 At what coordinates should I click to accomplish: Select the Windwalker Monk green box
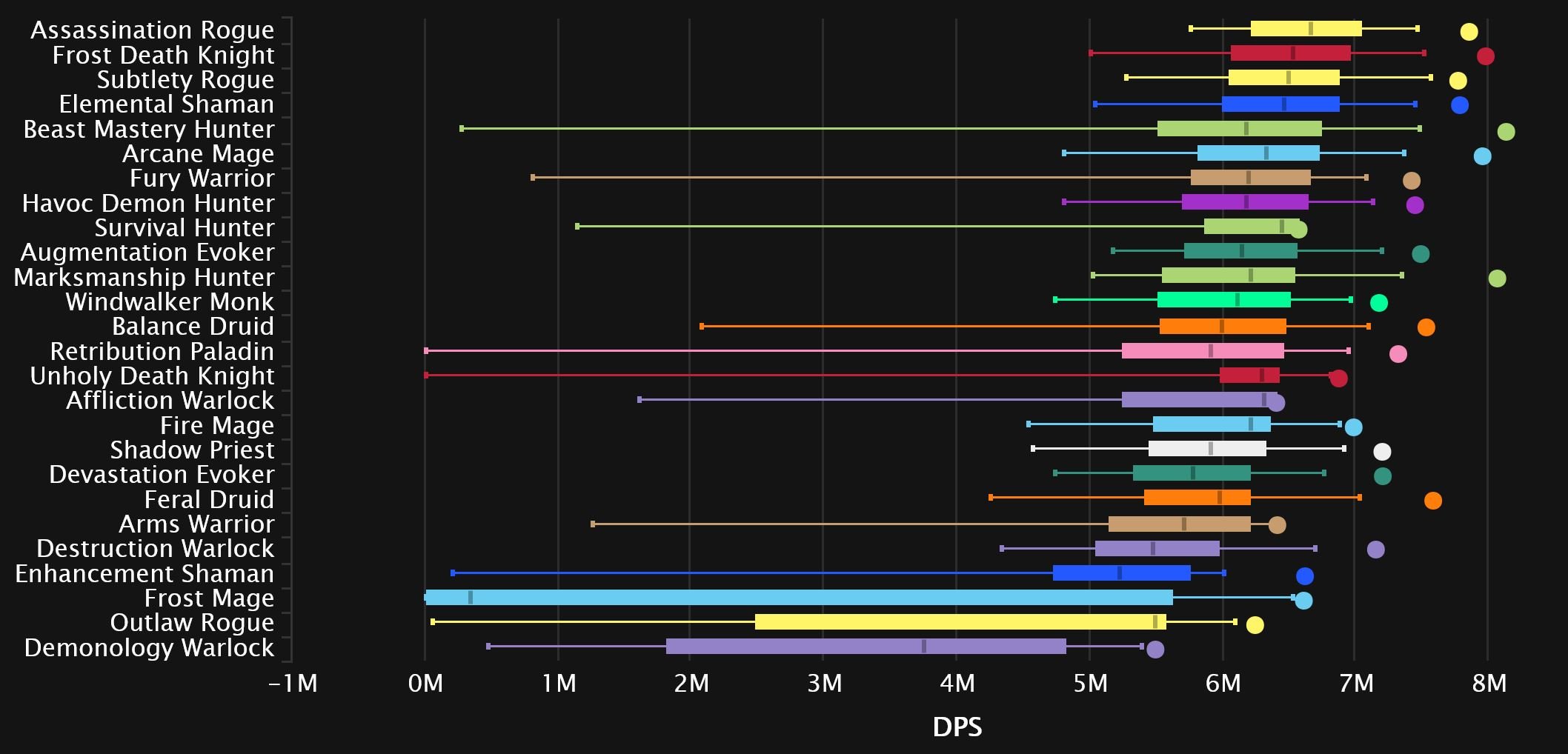[x=1223, y=300]
